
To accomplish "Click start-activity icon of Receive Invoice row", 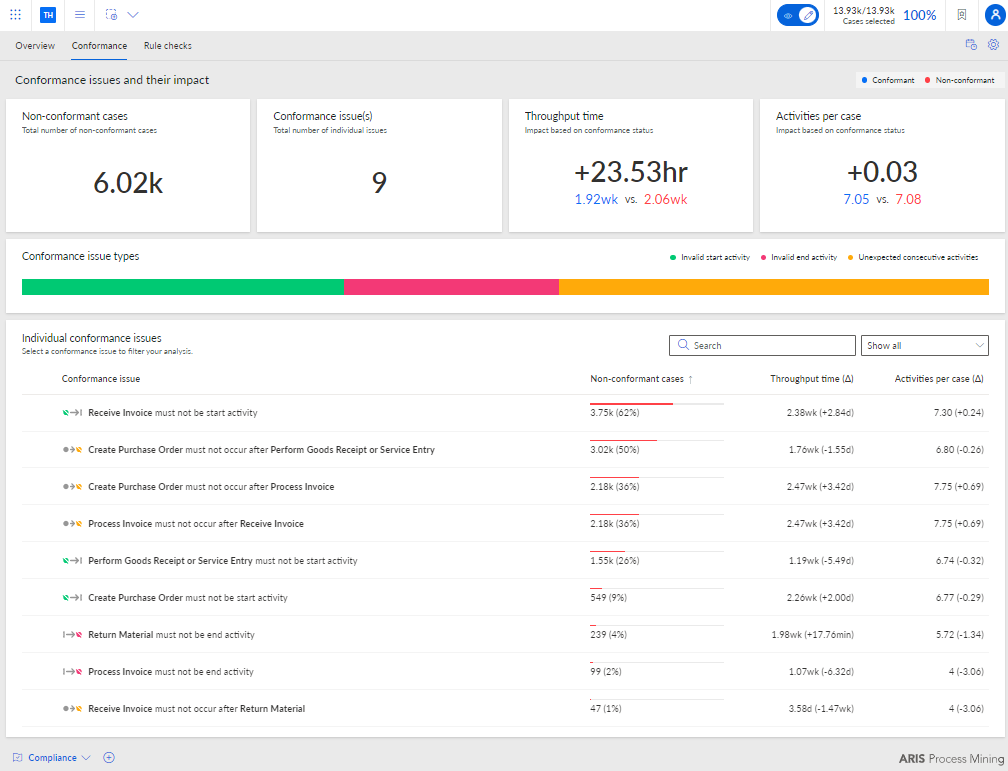I will 72,413.
